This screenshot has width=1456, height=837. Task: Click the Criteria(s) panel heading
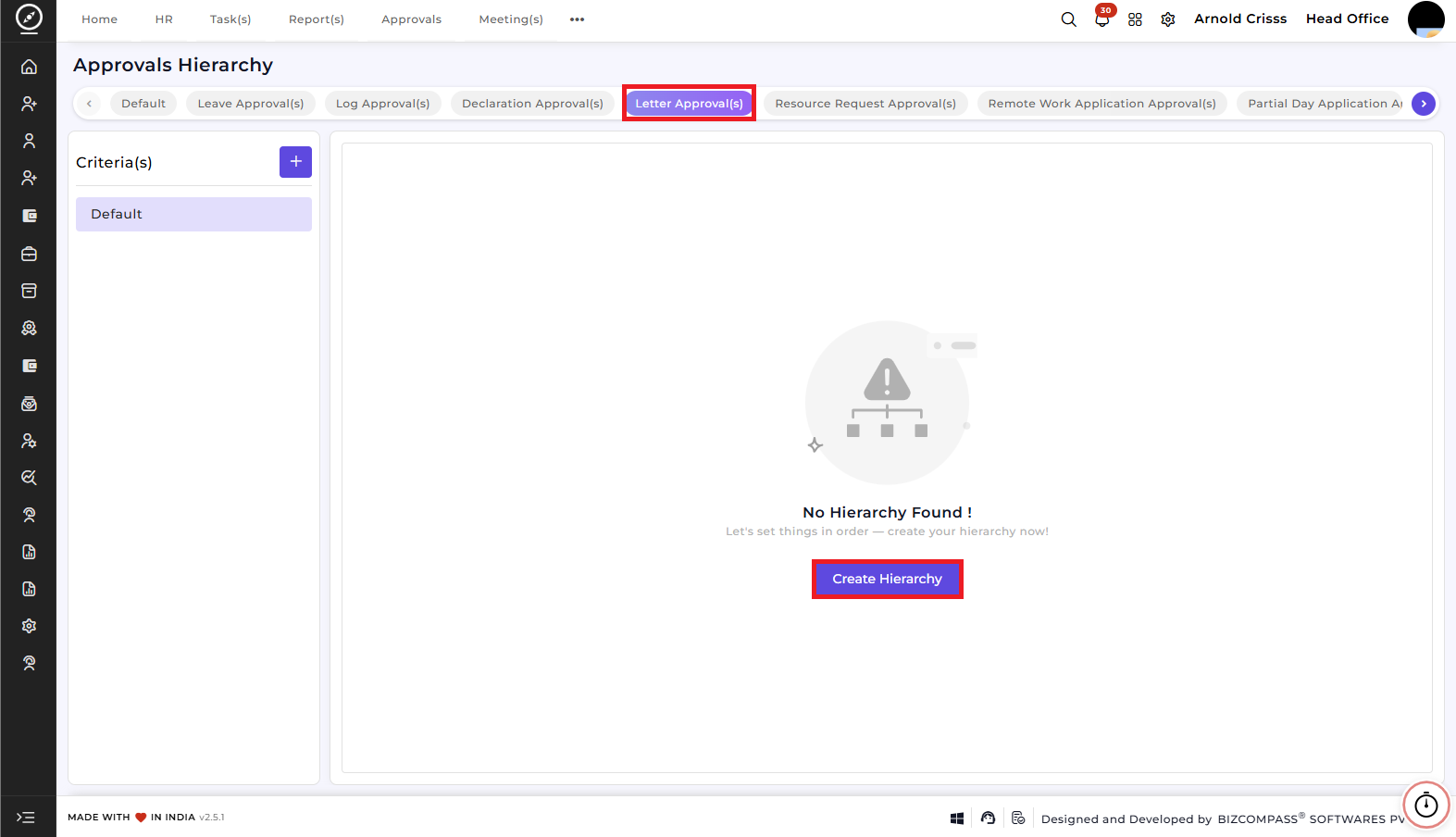tap(114, 162)
